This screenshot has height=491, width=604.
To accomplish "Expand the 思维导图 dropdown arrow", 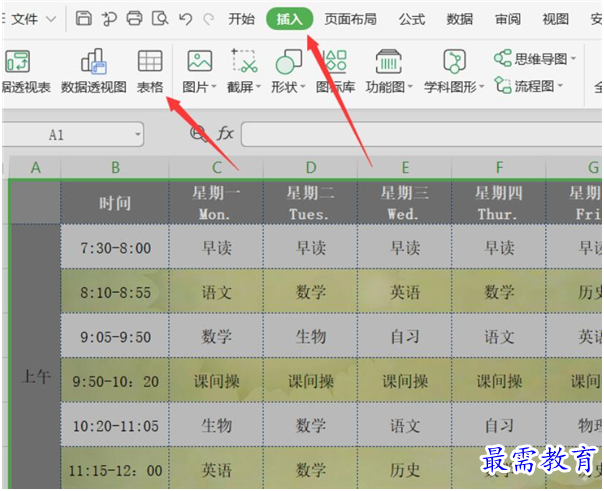I will 574,59.
